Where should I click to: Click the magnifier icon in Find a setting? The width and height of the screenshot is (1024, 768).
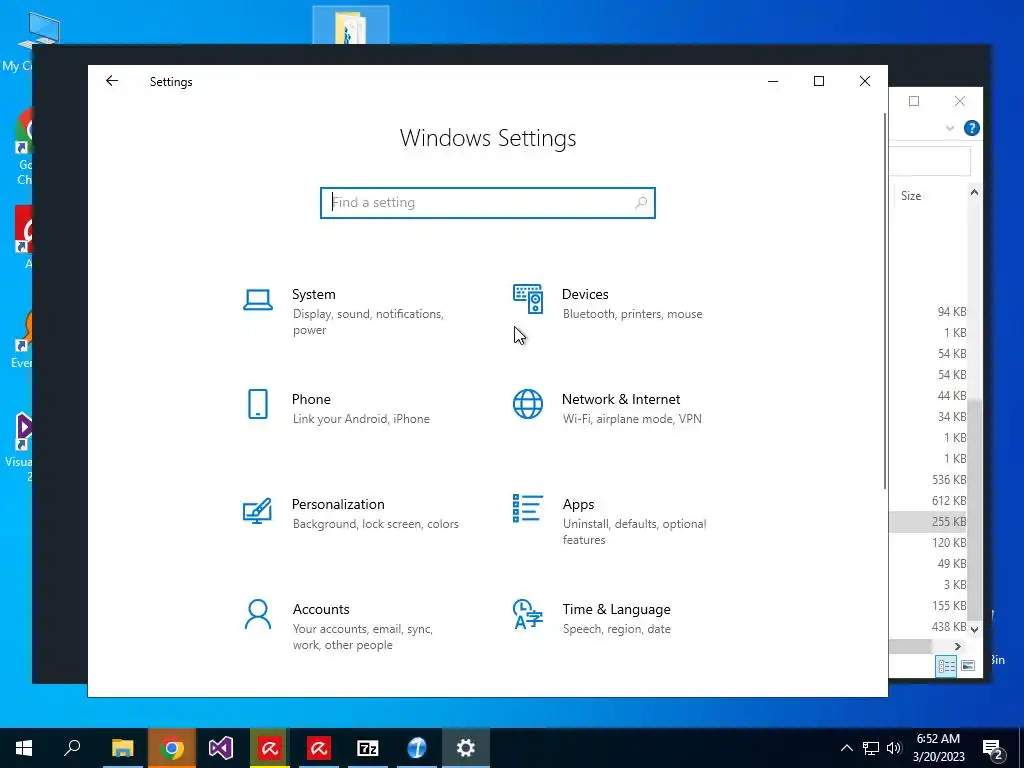point(641,202)
